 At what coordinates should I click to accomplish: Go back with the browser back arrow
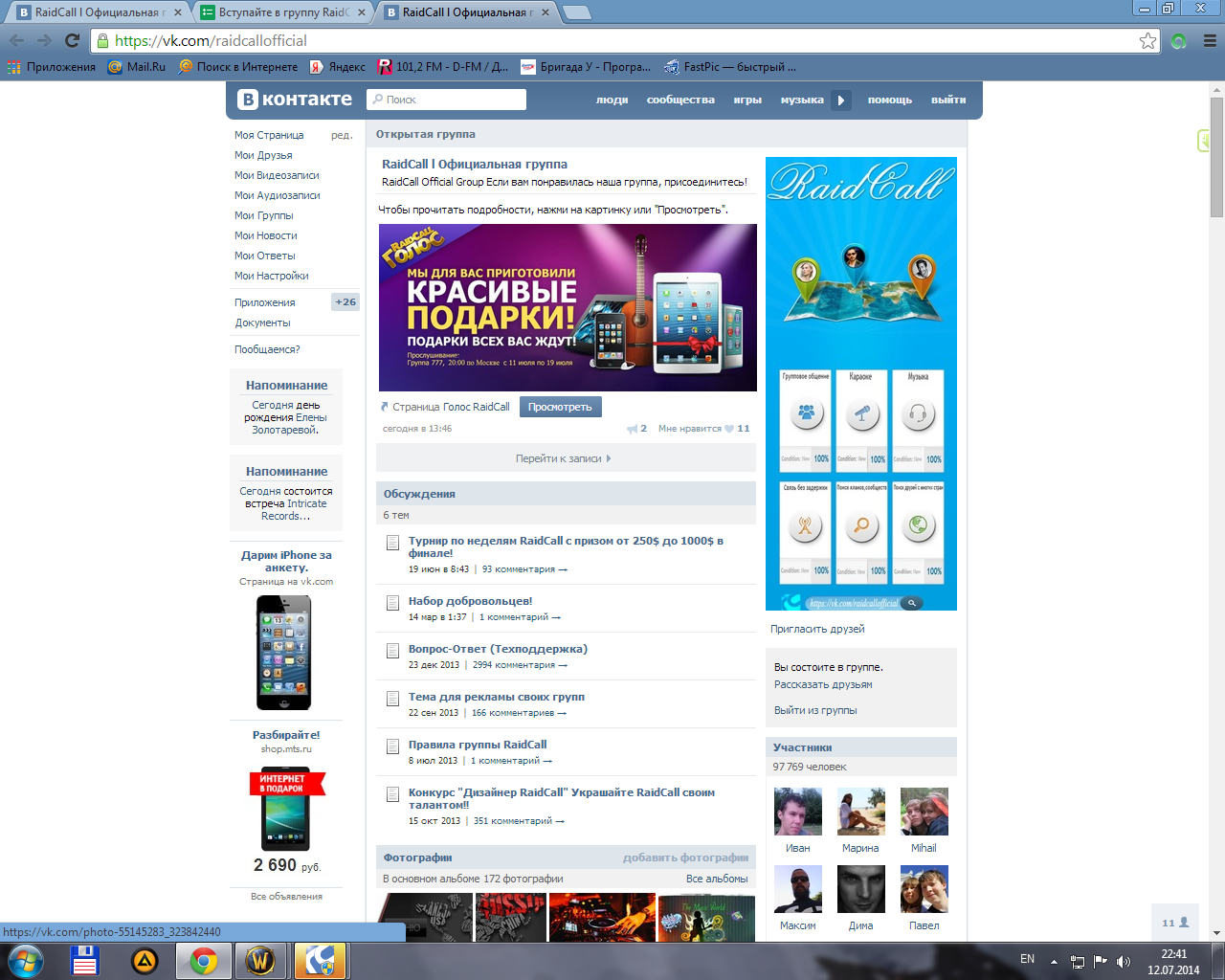(16, 40)
